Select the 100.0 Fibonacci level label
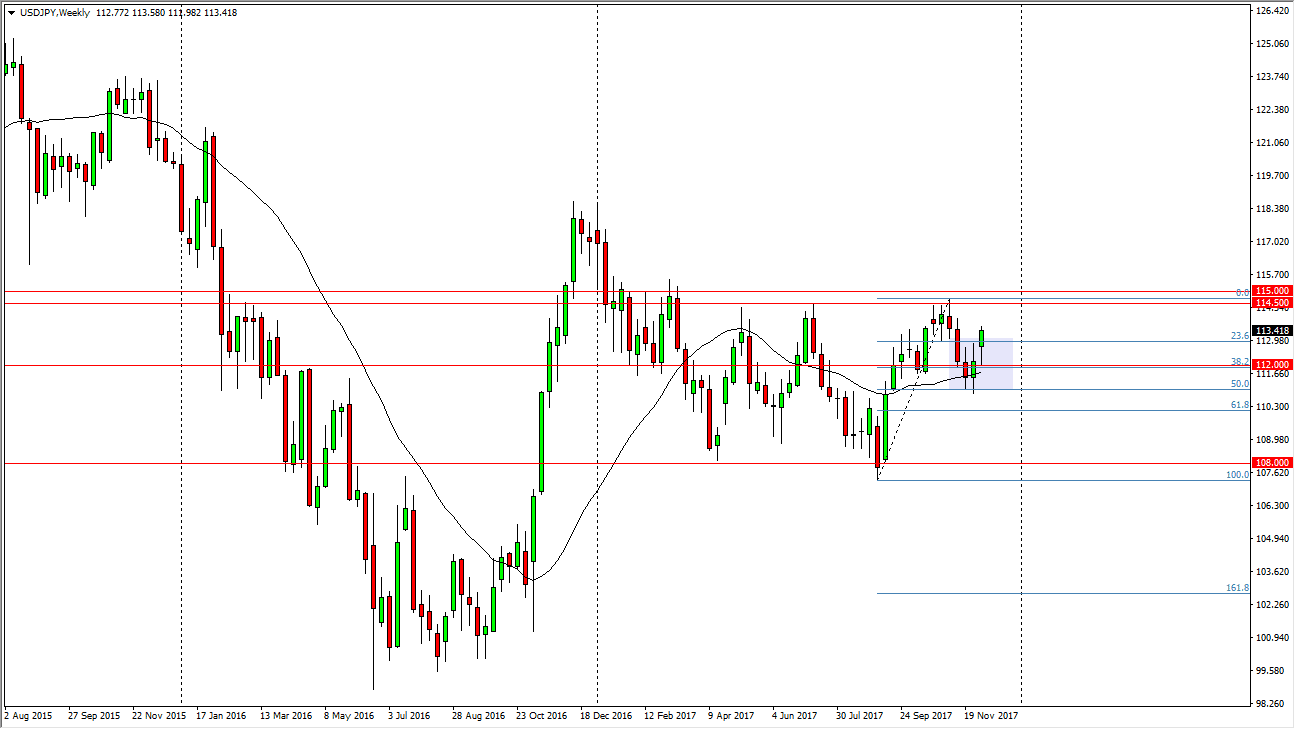Viewport: 1295px width, 729px height. click(1237, 475)
